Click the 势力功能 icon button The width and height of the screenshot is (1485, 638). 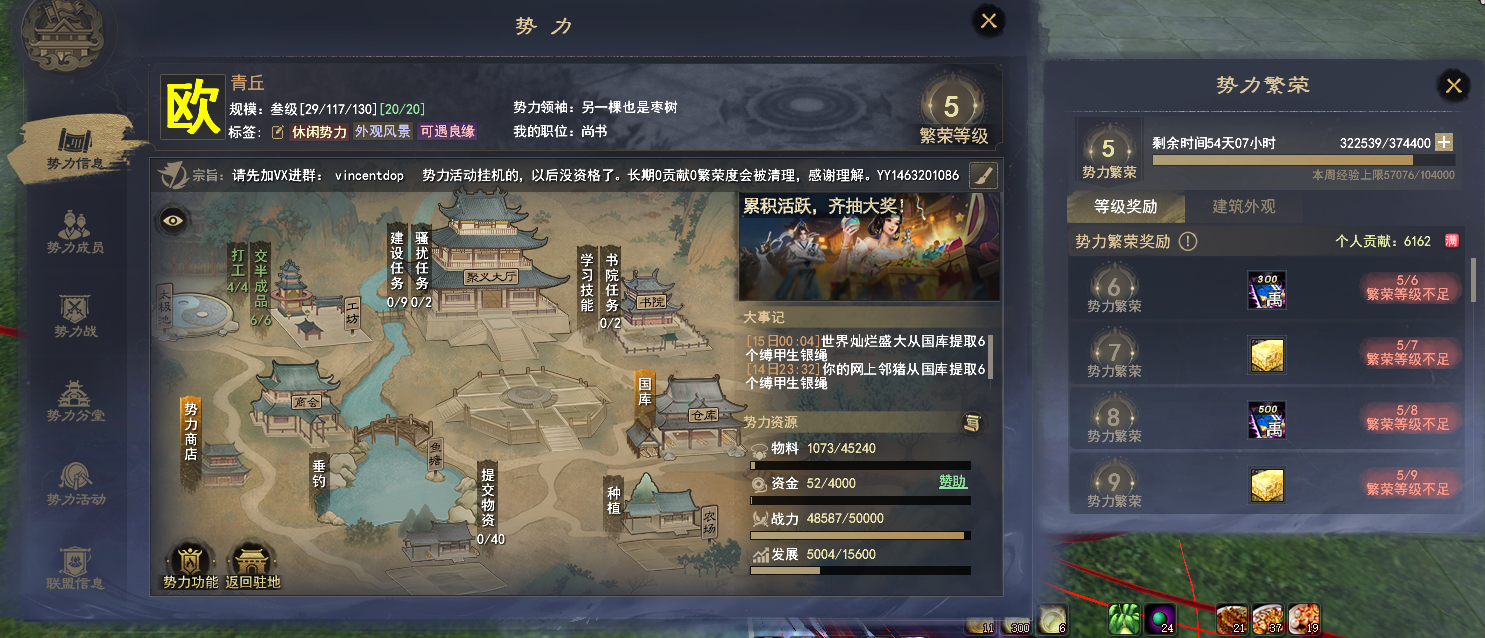coord(190,566)
